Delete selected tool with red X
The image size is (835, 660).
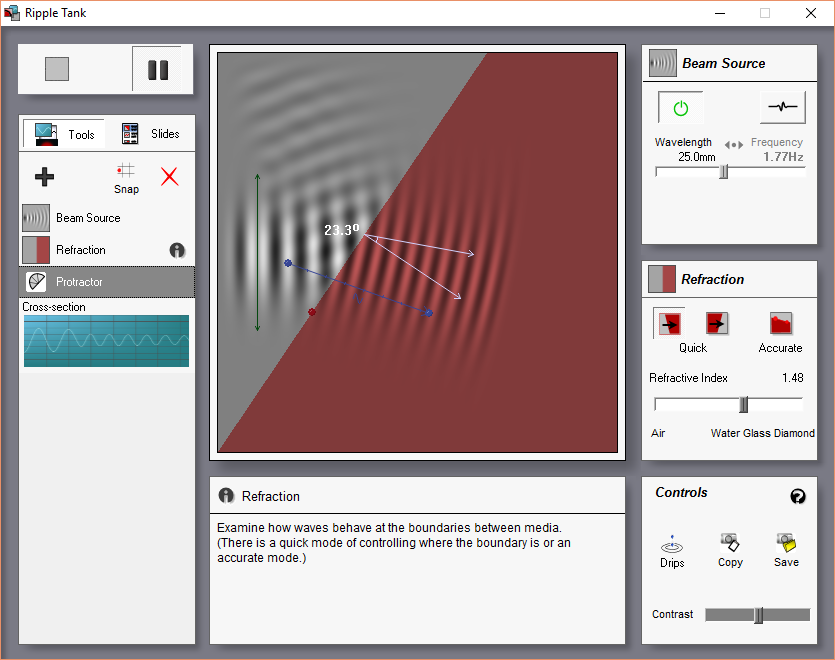click(x=170, y=176)
